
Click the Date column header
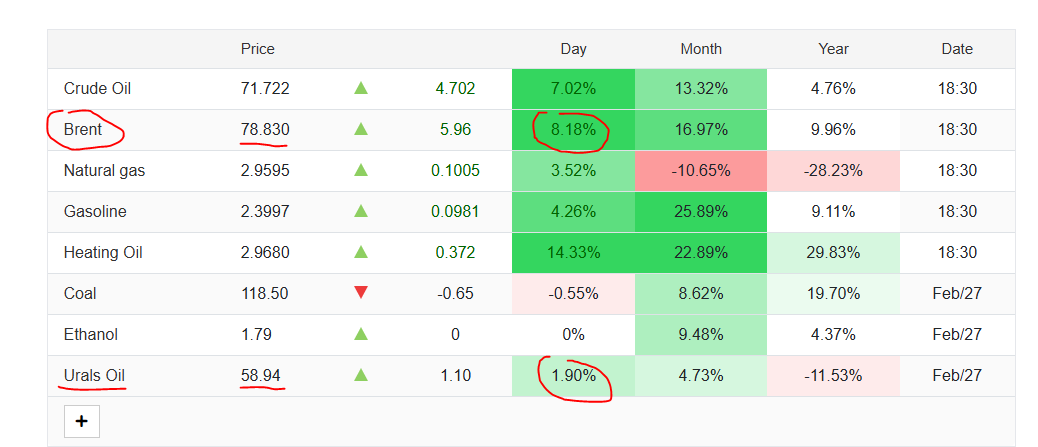[x=957, y=49]
